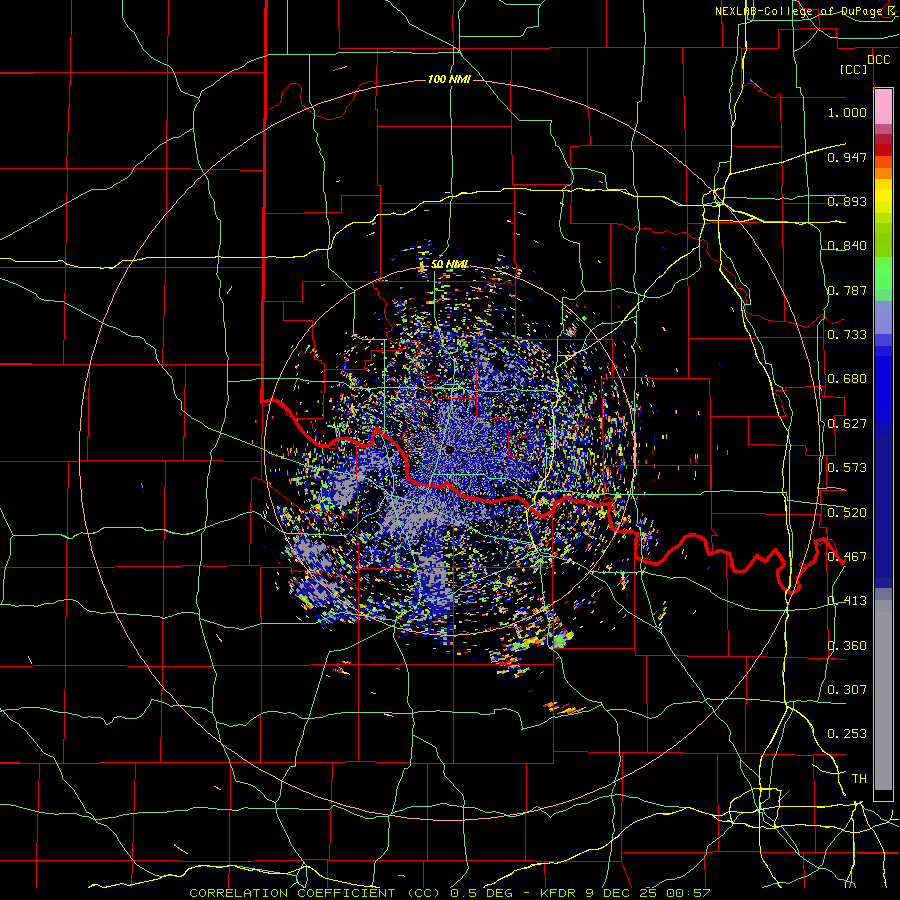Click the DCC label above the color scale
Viewport: 900px width, 900px height.
[x=878, y=60]
